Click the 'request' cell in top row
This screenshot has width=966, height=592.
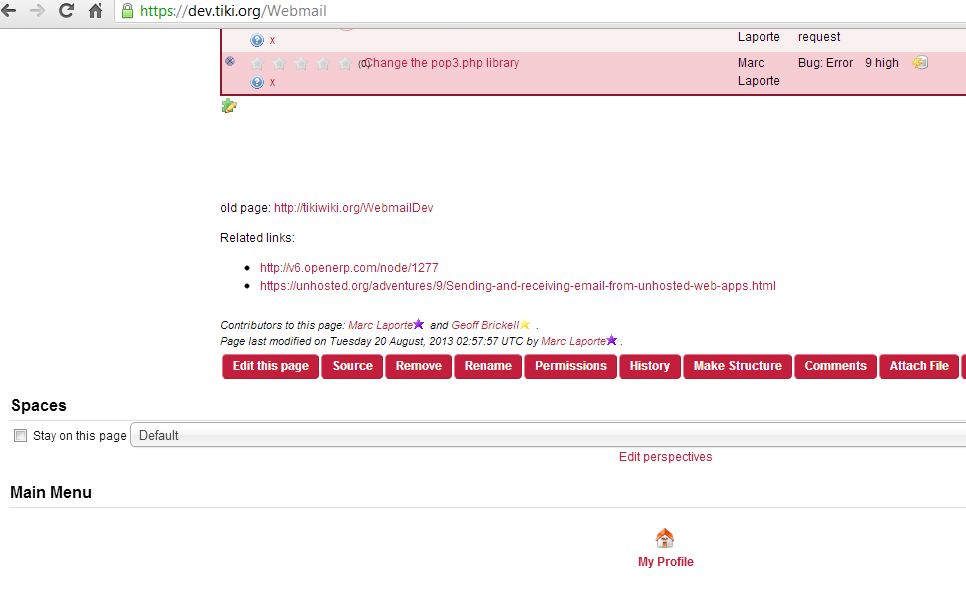[x=819, y=37]
